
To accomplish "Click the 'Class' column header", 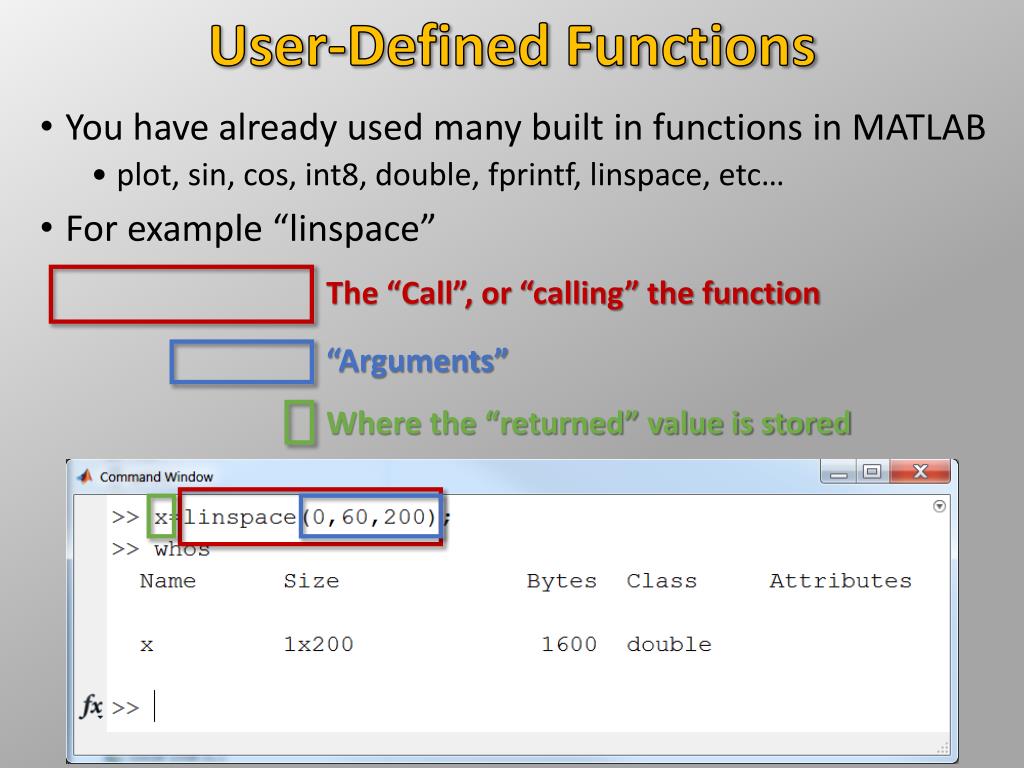I will click(x=662, y=581).
